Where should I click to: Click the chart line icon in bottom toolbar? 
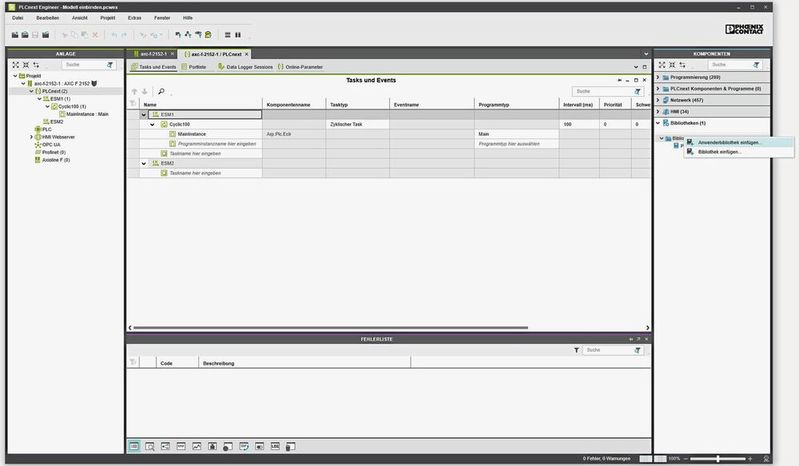pos(197,446)
